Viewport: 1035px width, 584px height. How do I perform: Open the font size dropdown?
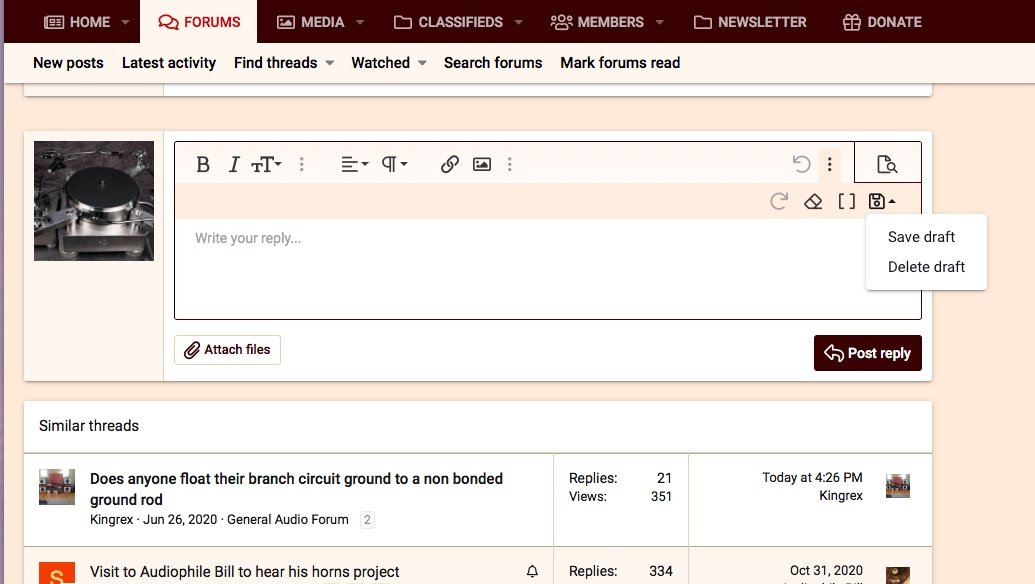[x=266, y=165]
